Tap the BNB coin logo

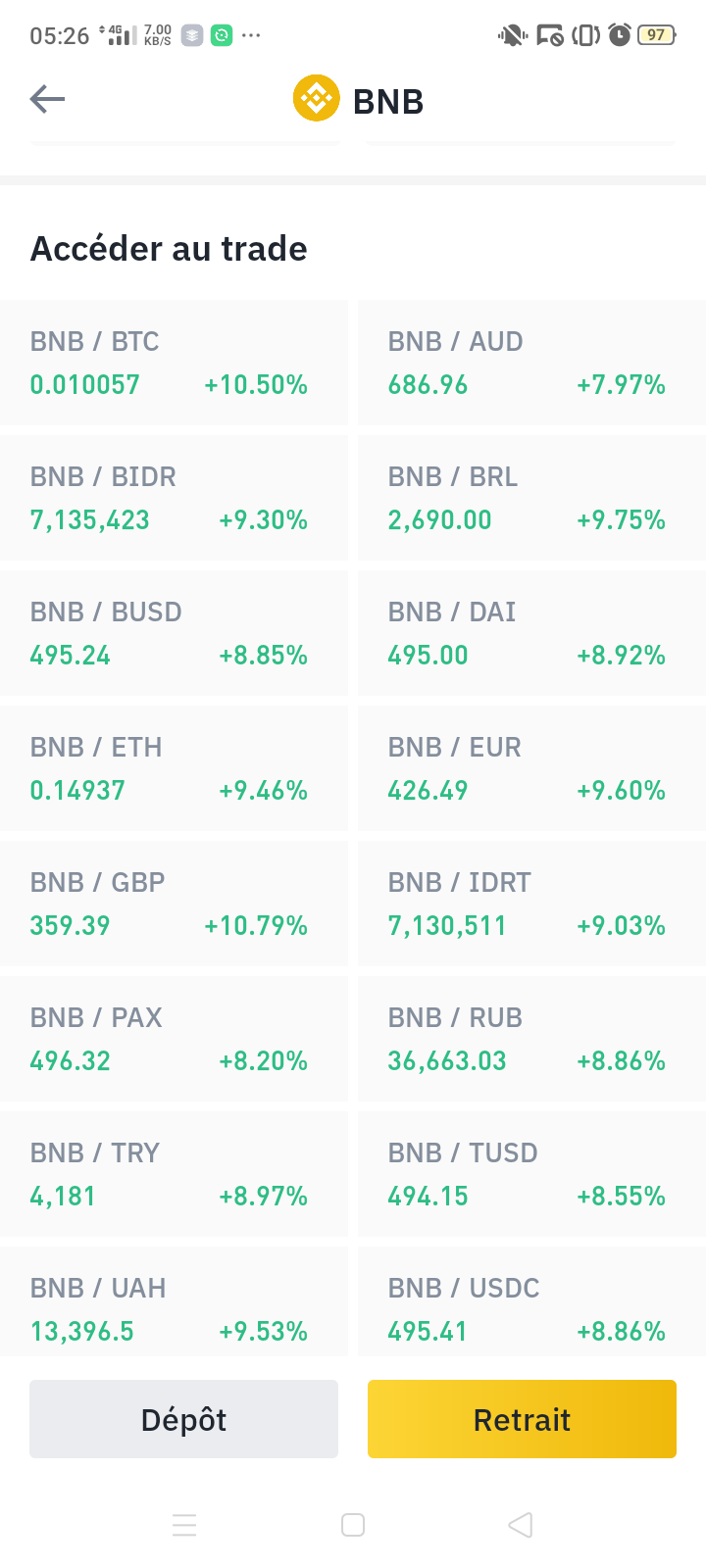tap(316, 99)
